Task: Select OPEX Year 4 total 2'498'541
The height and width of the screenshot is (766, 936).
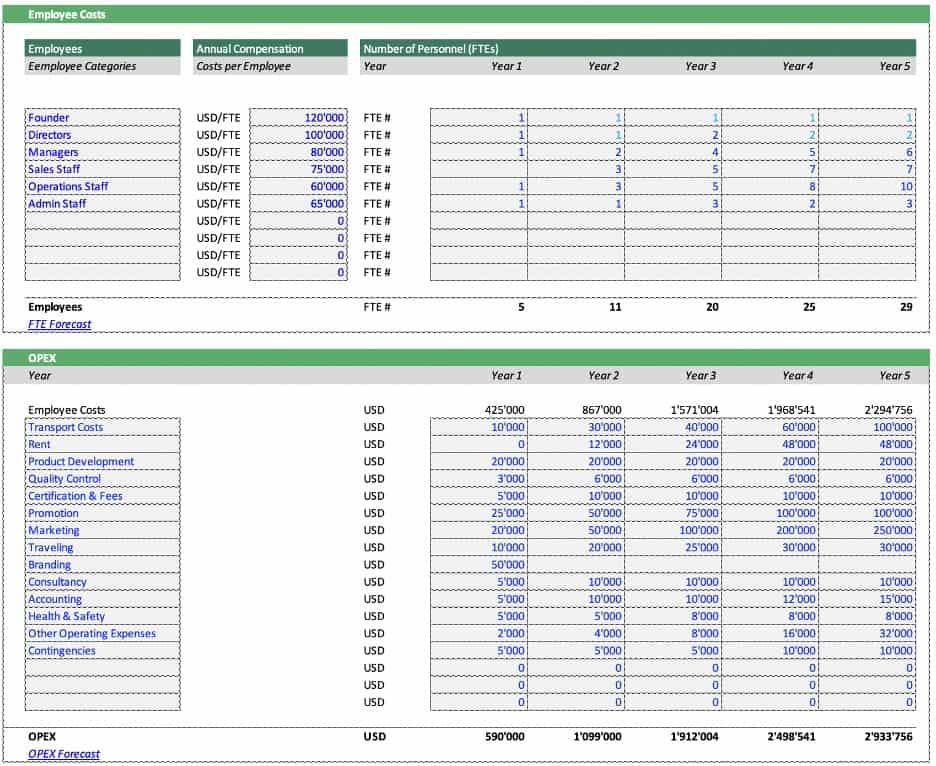Action: coord(791,737)
